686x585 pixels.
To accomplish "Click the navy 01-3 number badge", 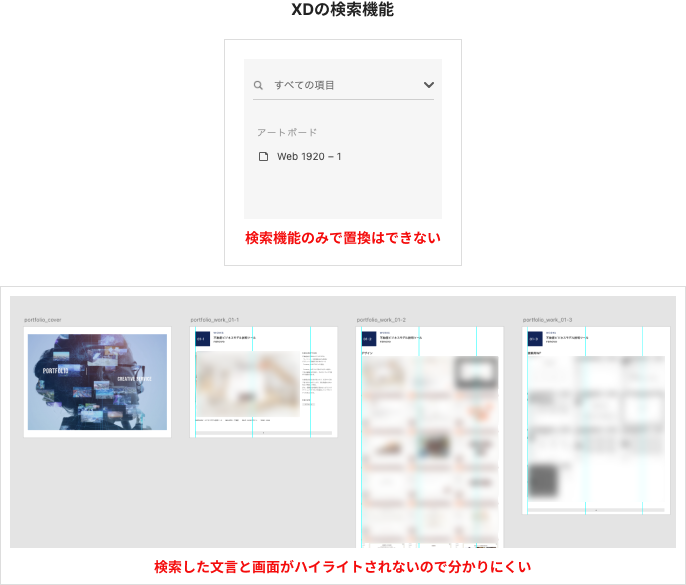I will pos(535,339).
